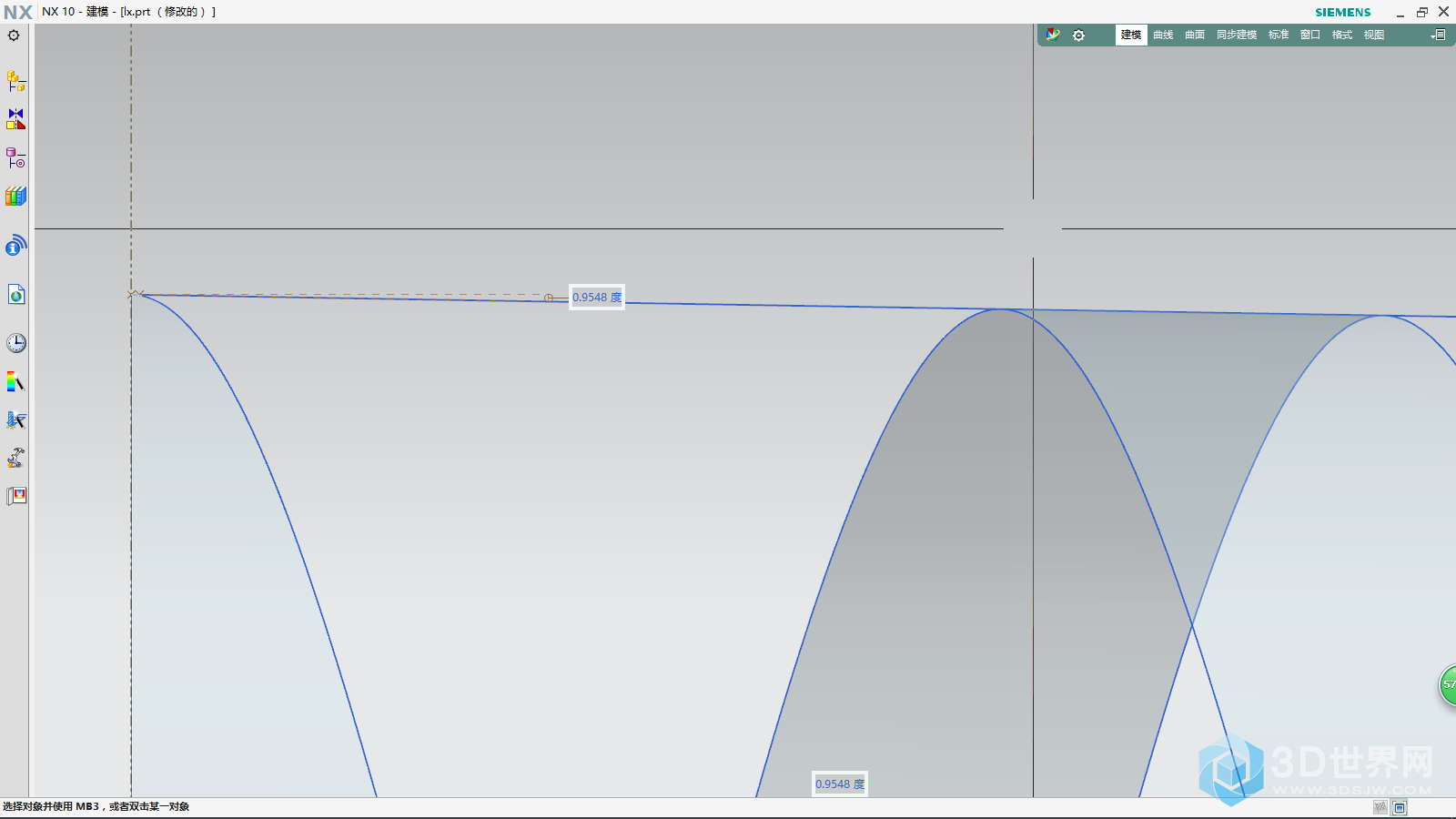This screenshot has height=819, width=1456.
Task: Open the 标准 tab
Action: coord(1279,35)
